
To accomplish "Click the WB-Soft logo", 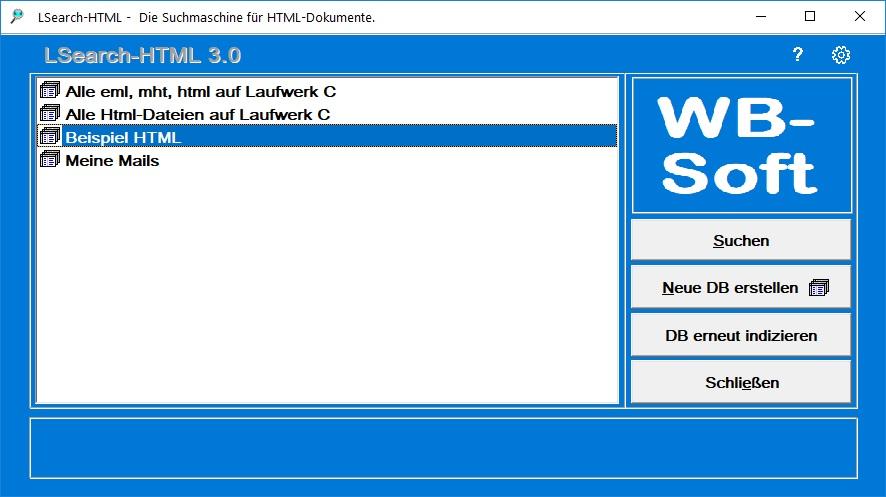I will 741,145.
